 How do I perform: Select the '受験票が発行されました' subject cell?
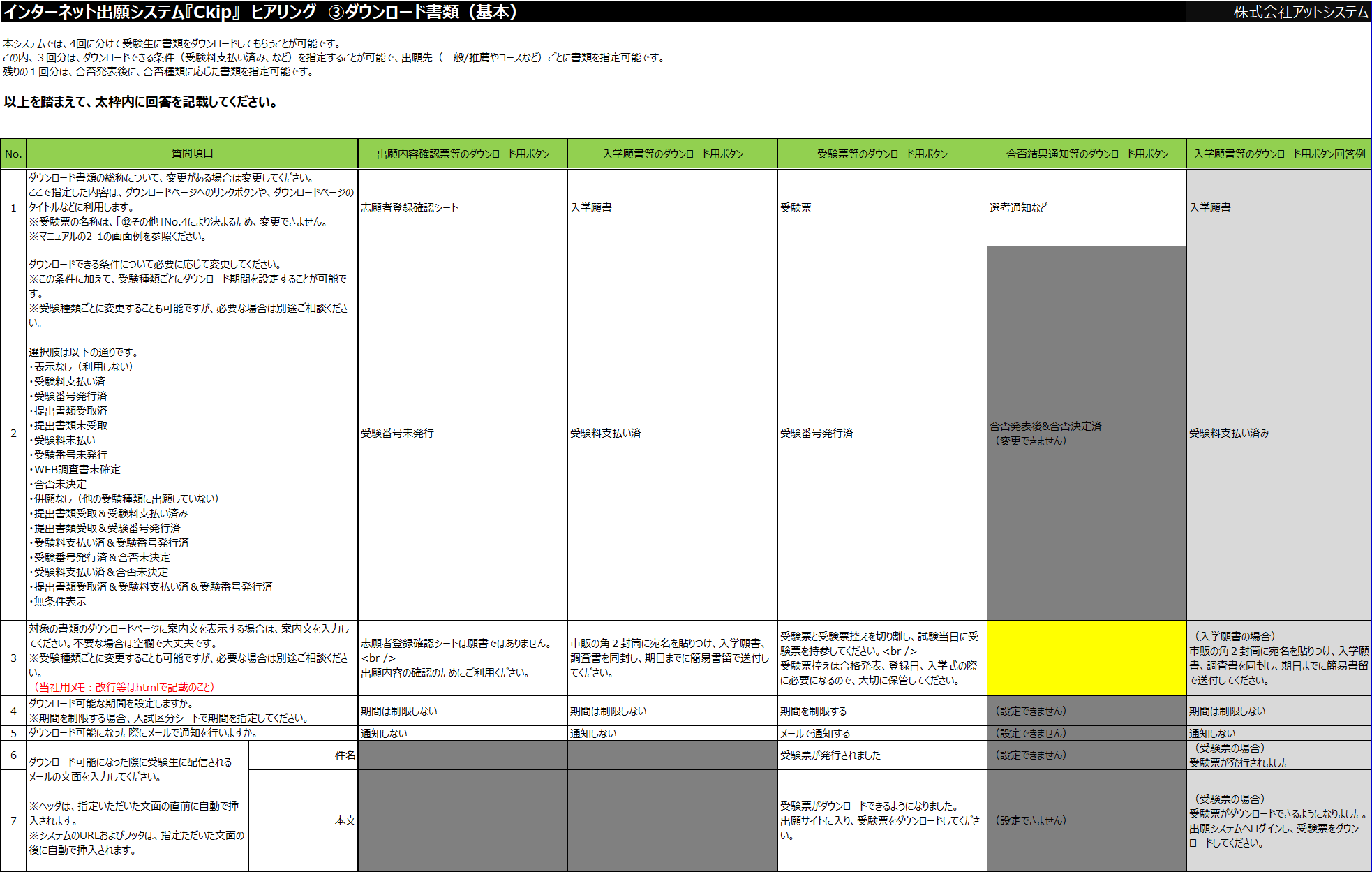pos(881,755)
